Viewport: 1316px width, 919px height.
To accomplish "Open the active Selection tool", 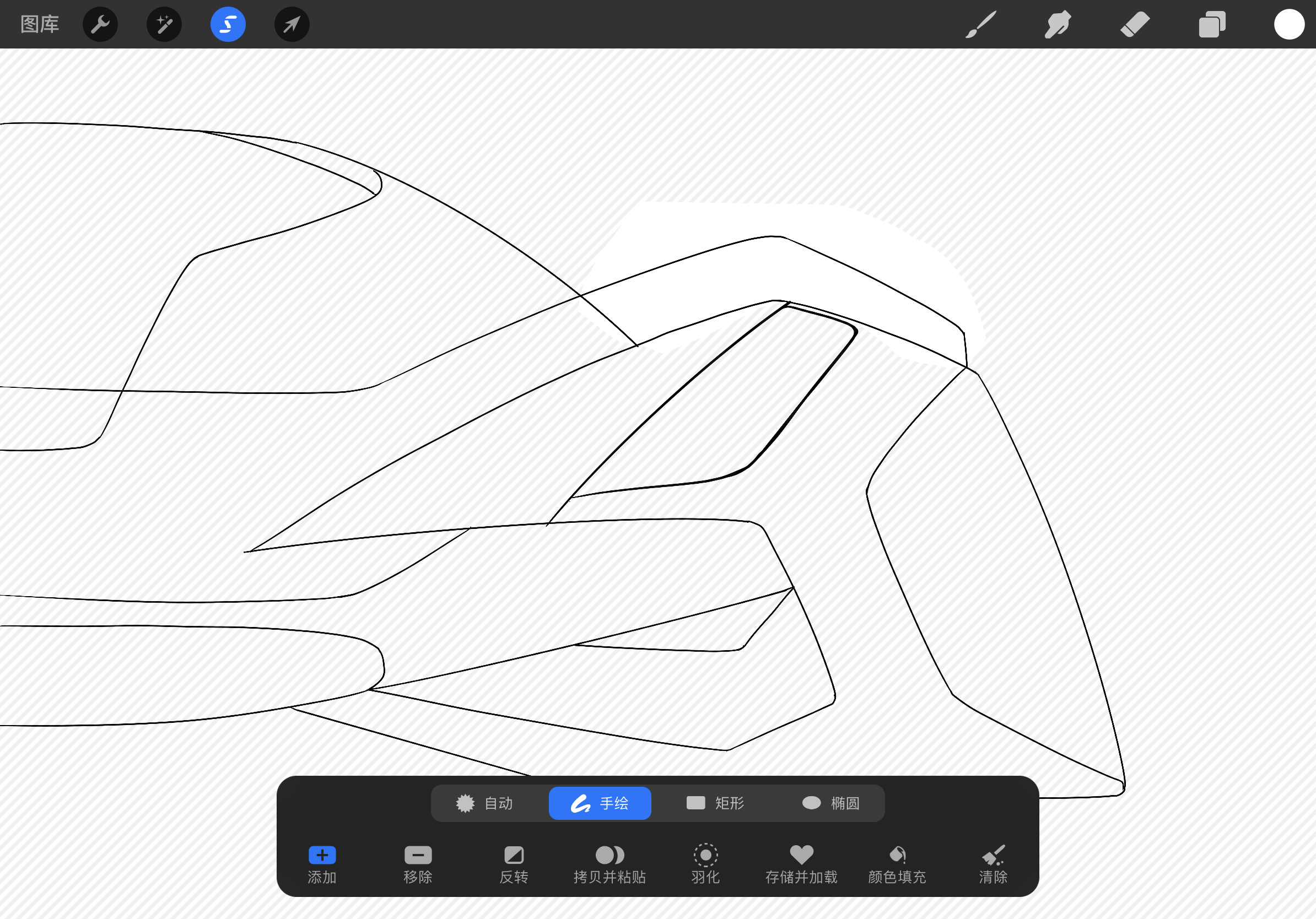I will [x=227, y=24].
